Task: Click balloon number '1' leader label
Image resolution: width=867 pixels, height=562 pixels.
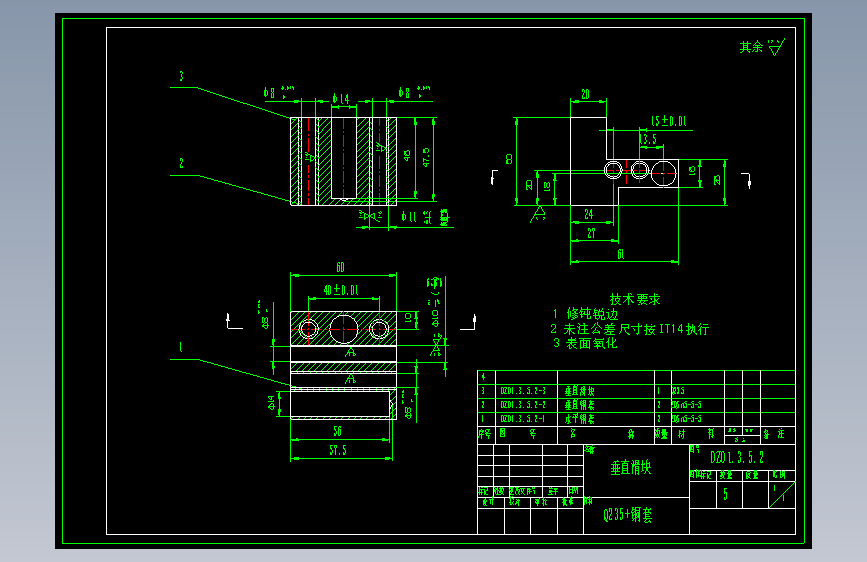Action: click(181, 347)
